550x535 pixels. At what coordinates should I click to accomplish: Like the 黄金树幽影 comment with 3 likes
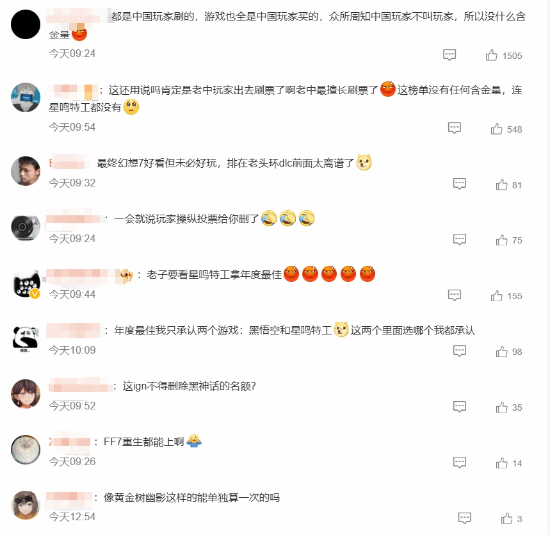click(507, 519)
